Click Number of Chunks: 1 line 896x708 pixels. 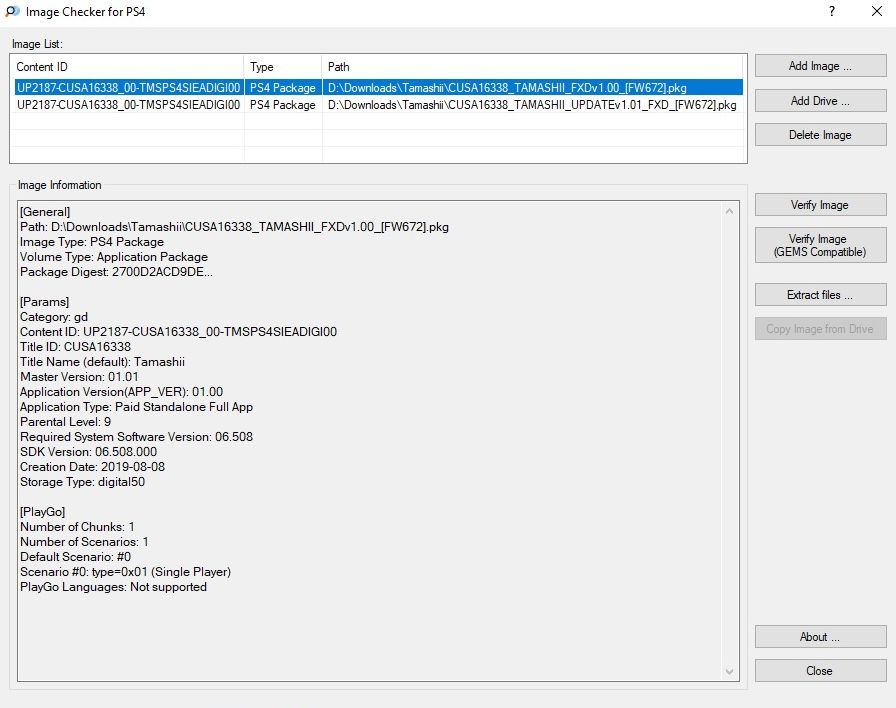(77, 527)
